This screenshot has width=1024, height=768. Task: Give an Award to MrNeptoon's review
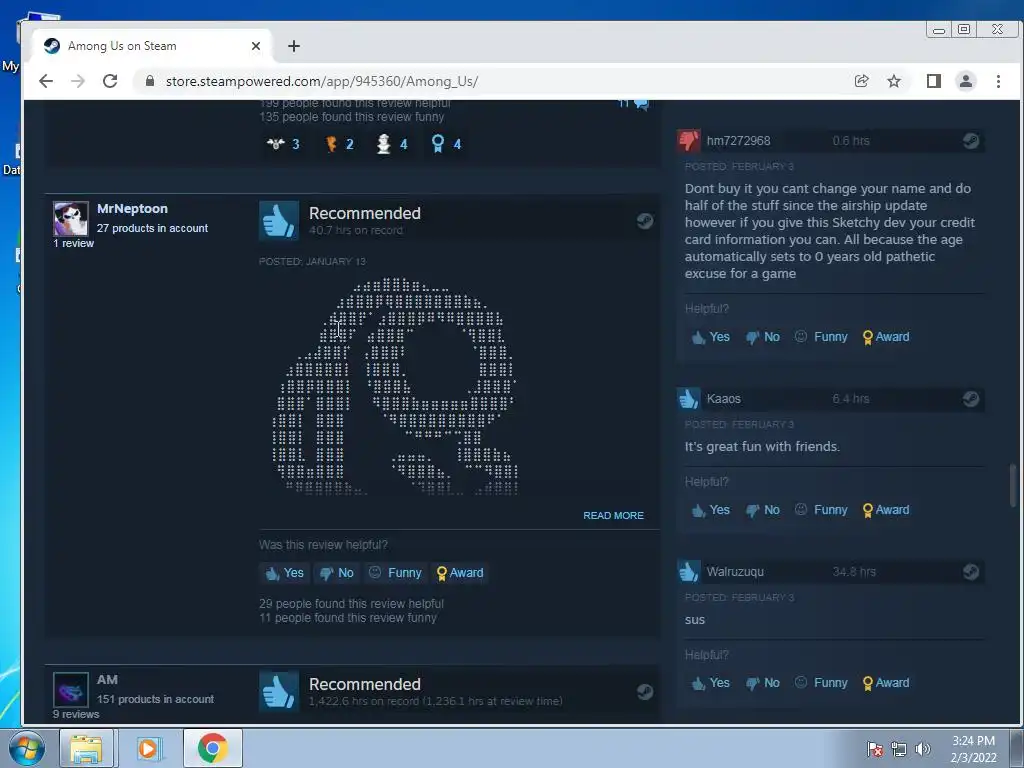pyautogui.click(x=460, y=573)
